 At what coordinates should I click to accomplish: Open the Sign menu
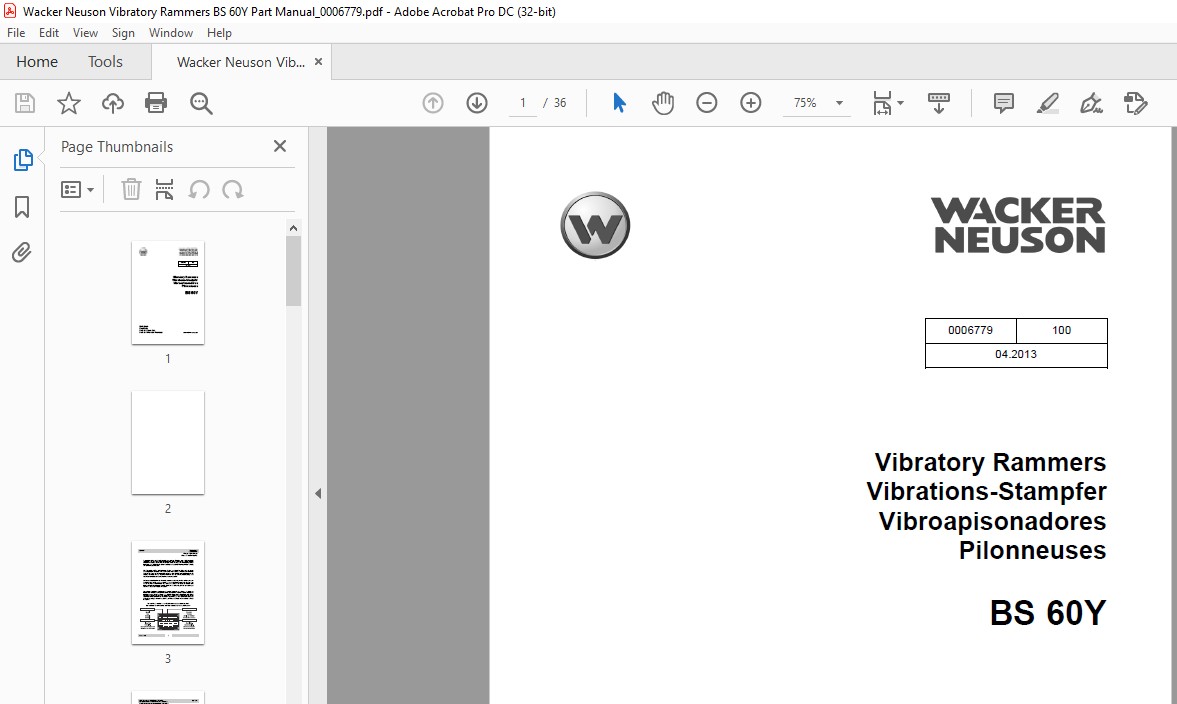tap(123, 33)
